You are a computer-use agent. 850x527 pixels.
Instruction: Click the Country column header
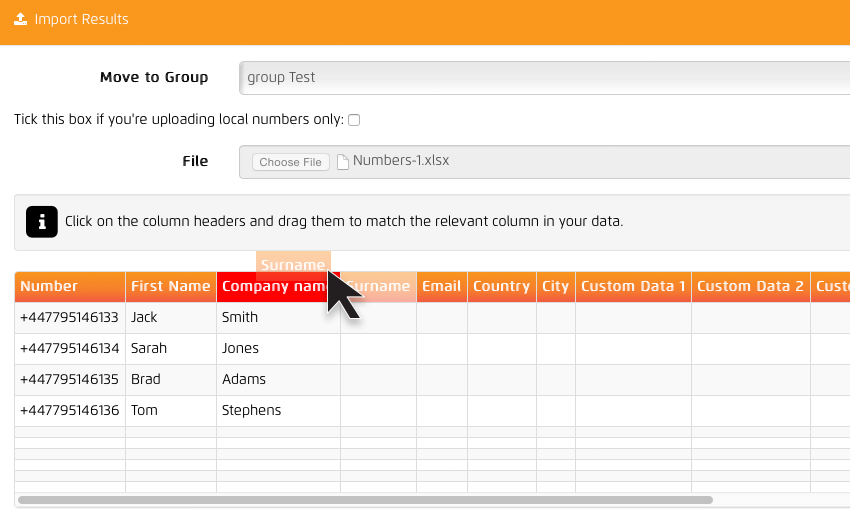click(501, 286)
